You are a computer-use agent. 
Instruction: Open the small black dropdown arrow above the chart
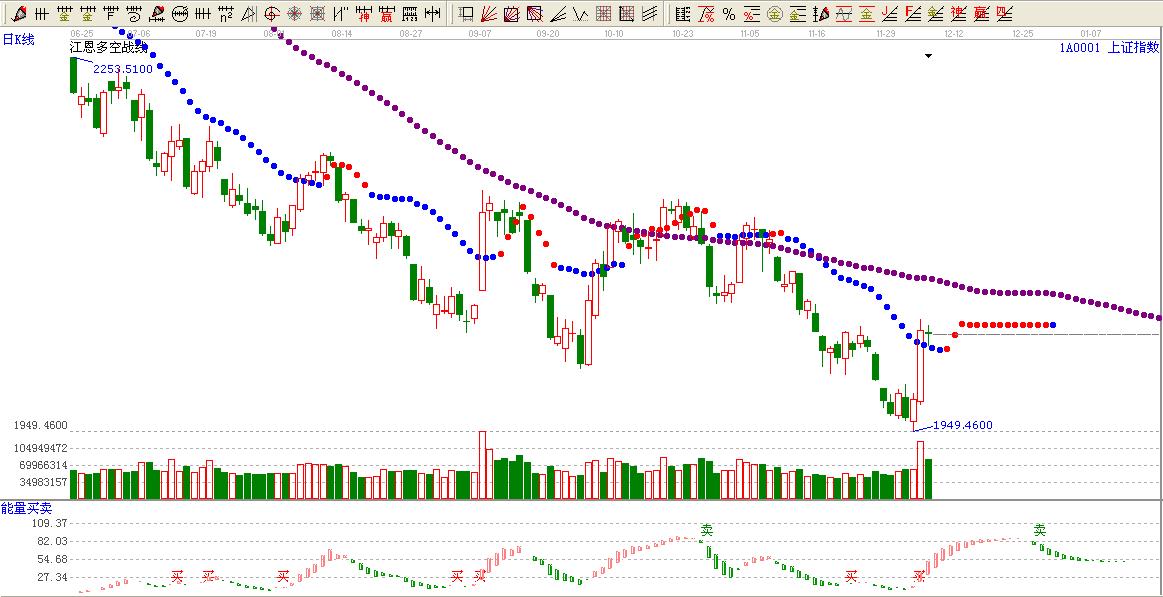(928, 57)
